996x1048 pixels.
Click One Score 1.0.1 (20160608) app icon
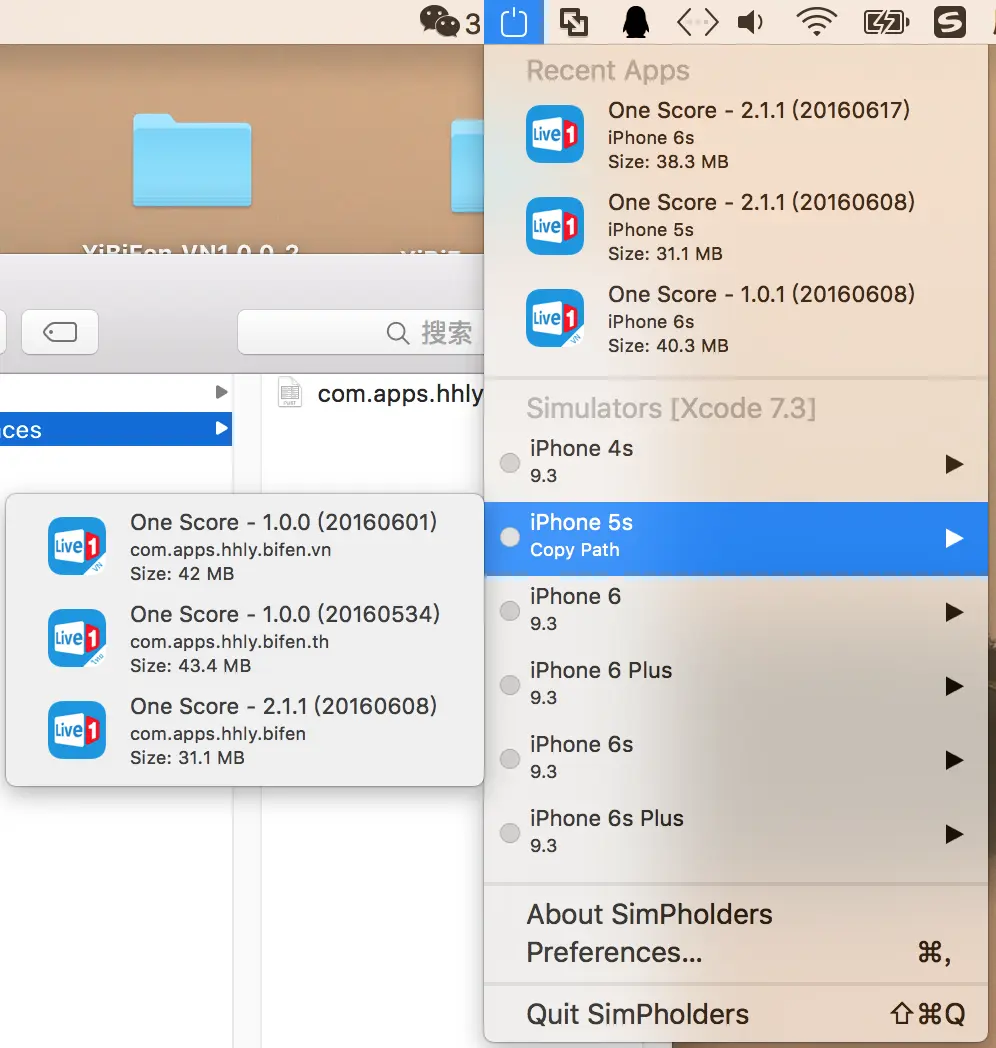point(555,318)
